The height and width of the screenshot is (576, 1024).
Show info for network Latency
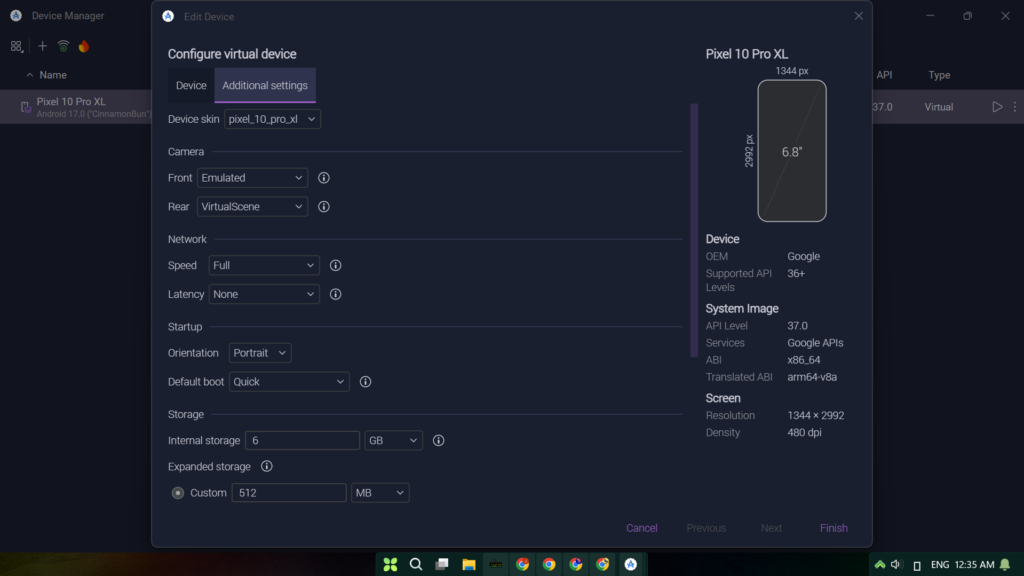click(x=335, y=294)
